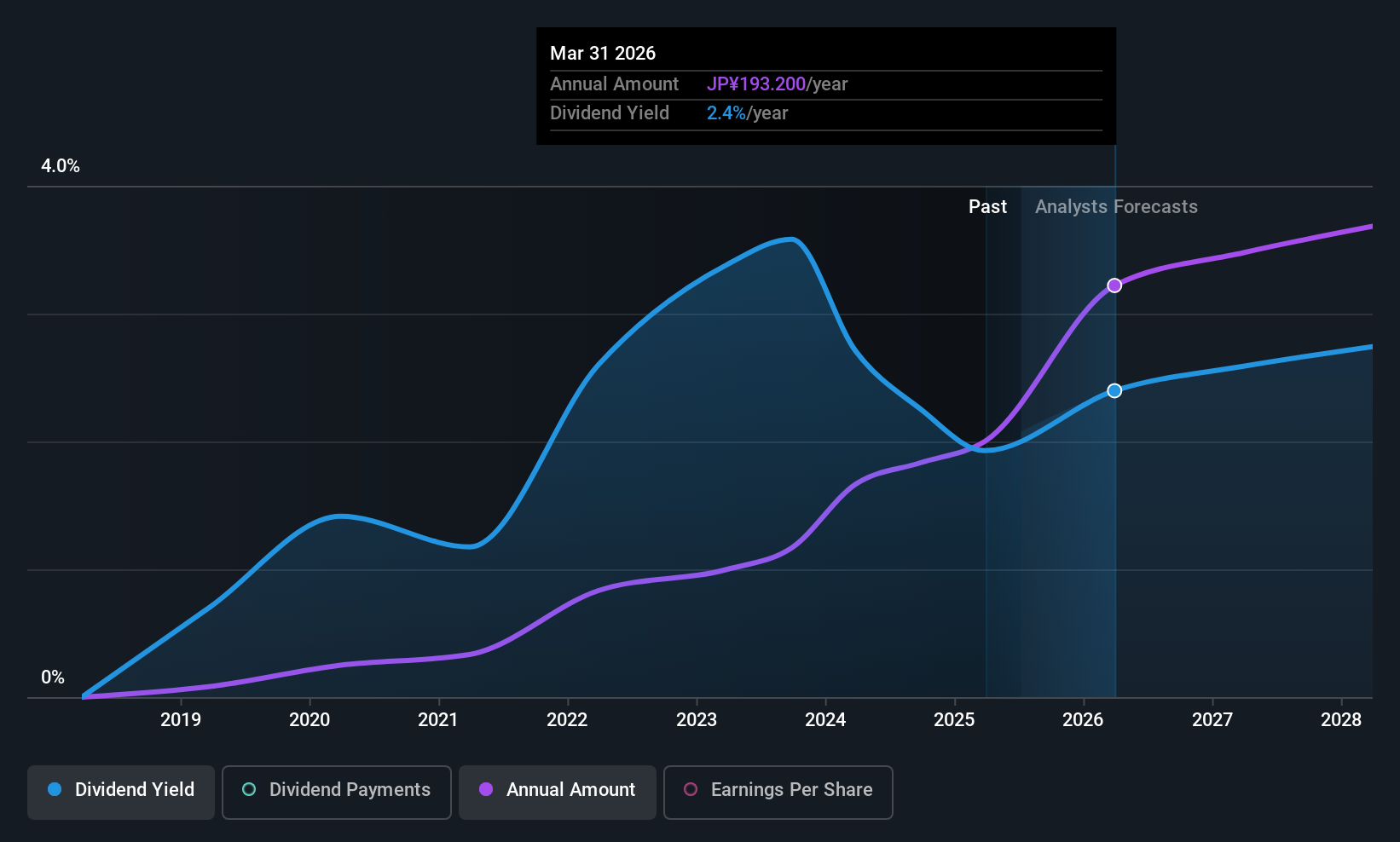
Task: Click the Past label
Action: [987, 207]
